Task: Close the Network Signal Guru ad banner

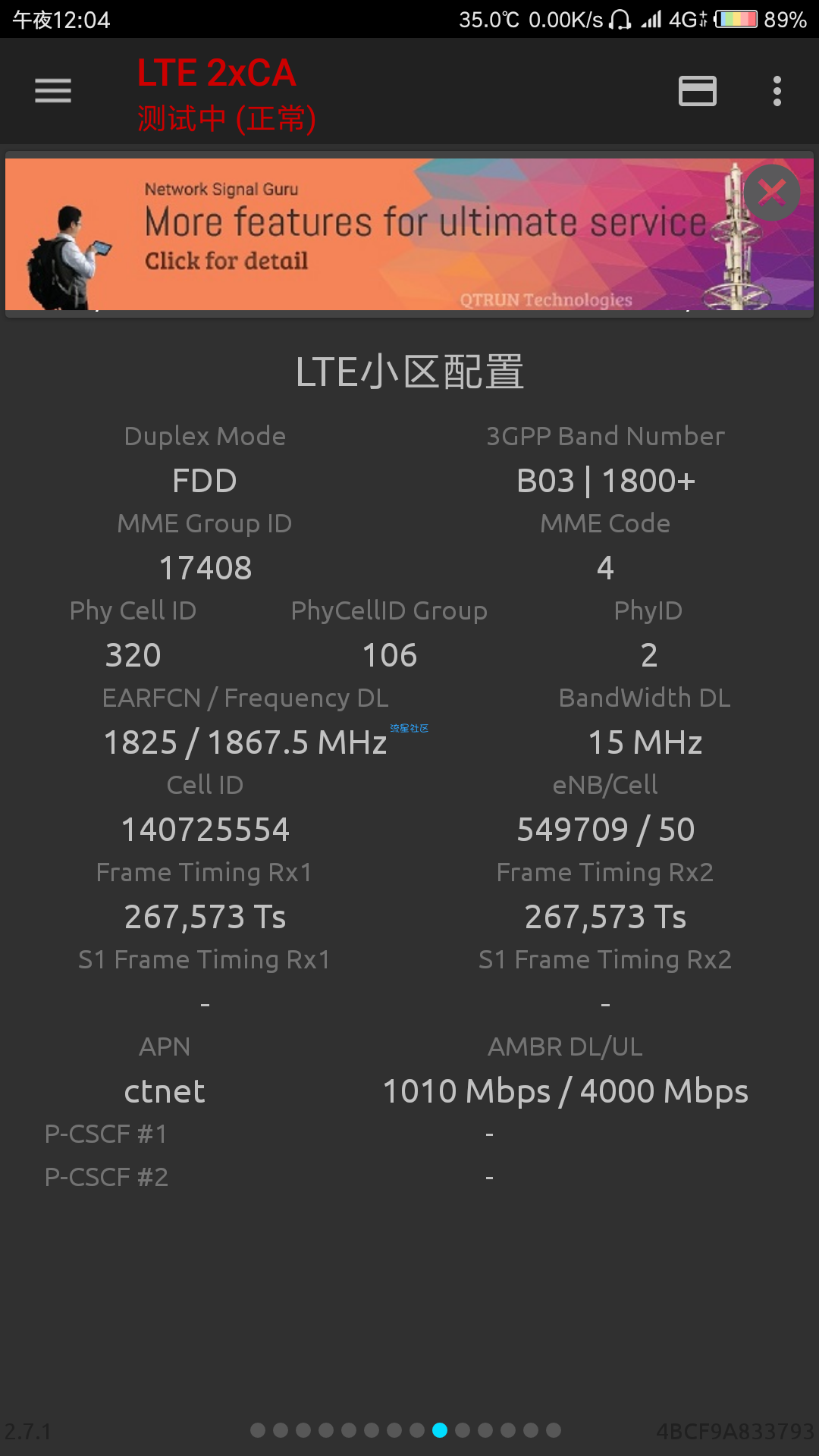Action: click(771, 193)
